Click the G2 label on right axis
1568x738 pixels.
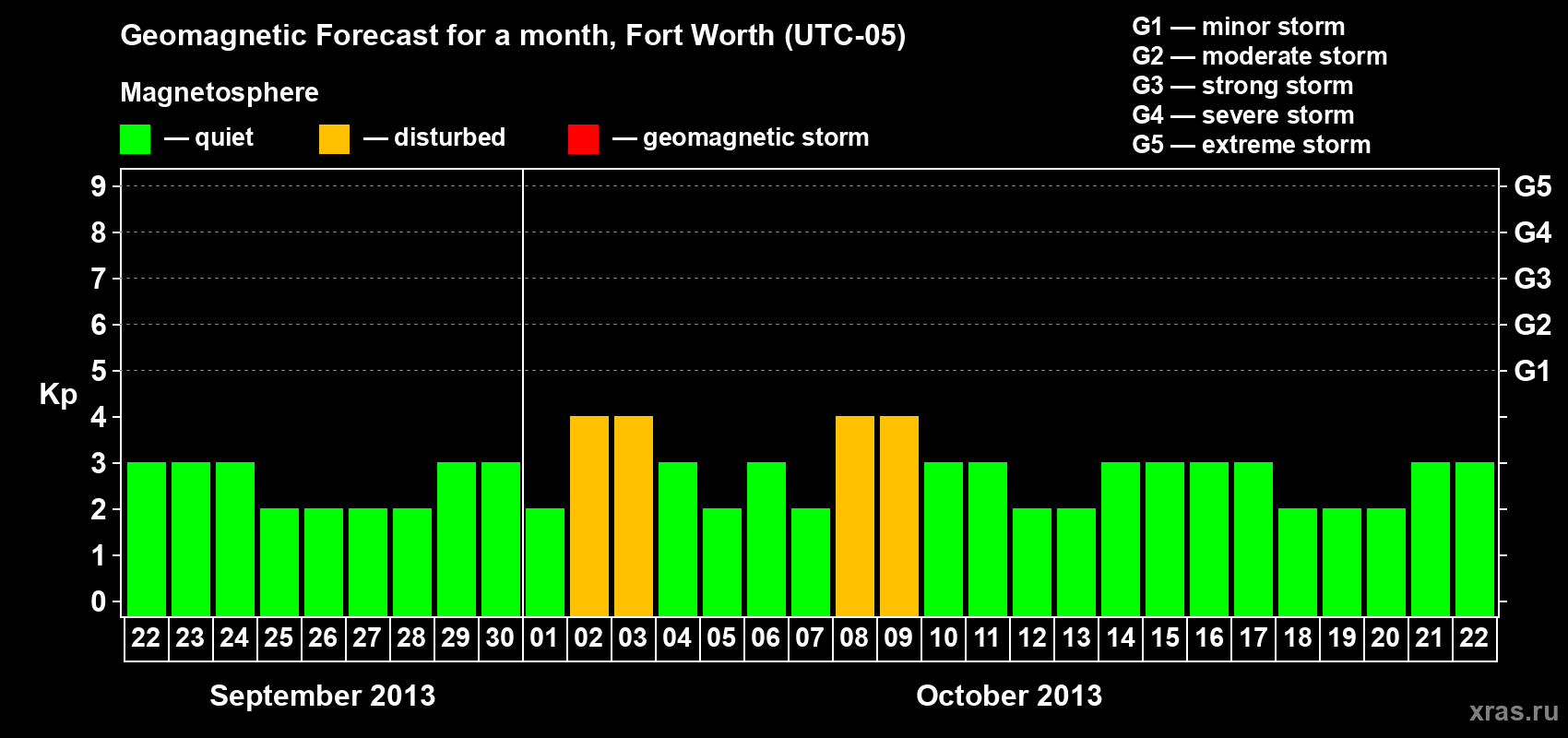[x=1533, y=325]
